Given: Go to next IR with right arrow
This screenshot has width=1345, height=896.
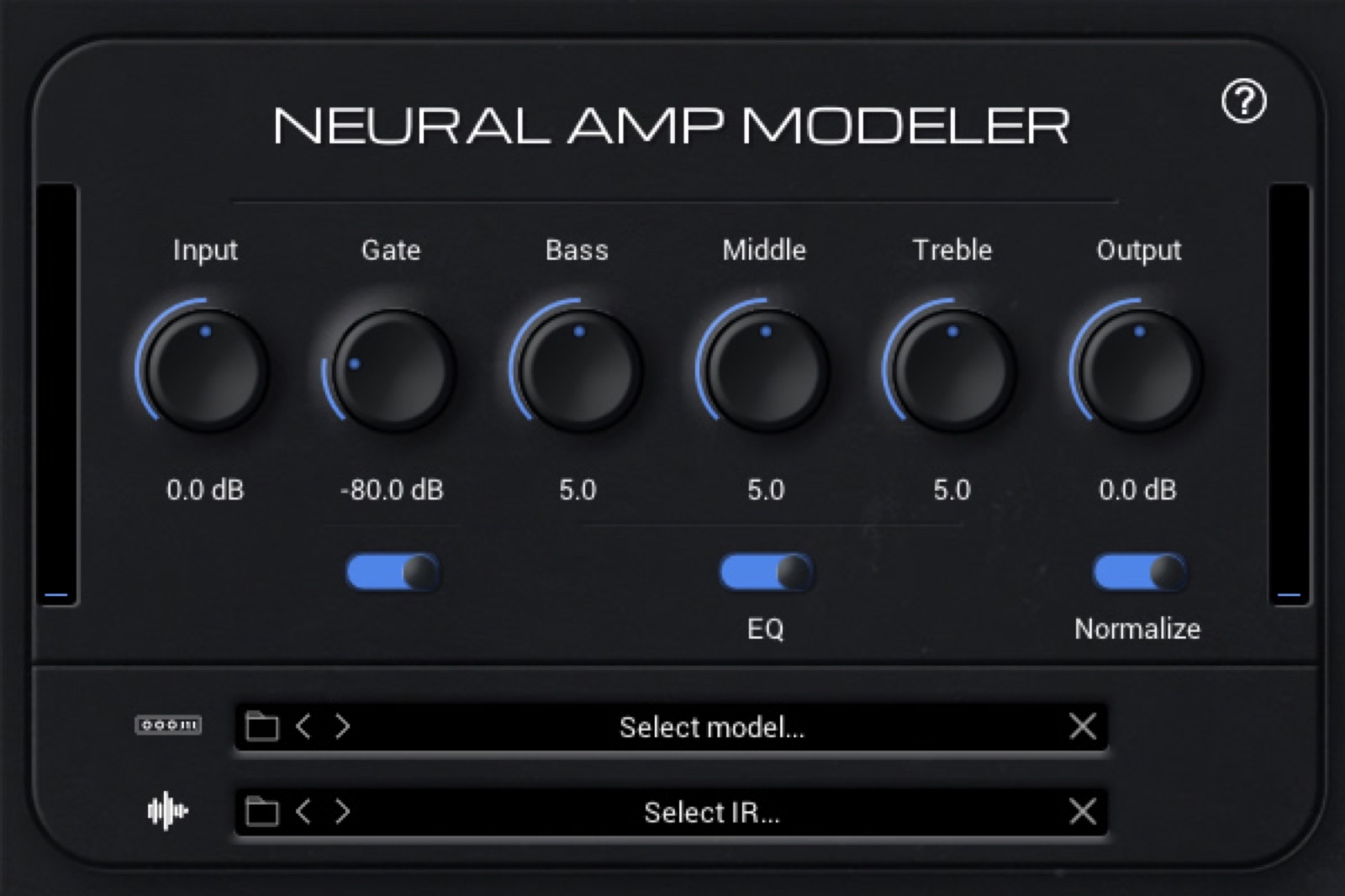Looking at the screenshot, I should 342,812.
